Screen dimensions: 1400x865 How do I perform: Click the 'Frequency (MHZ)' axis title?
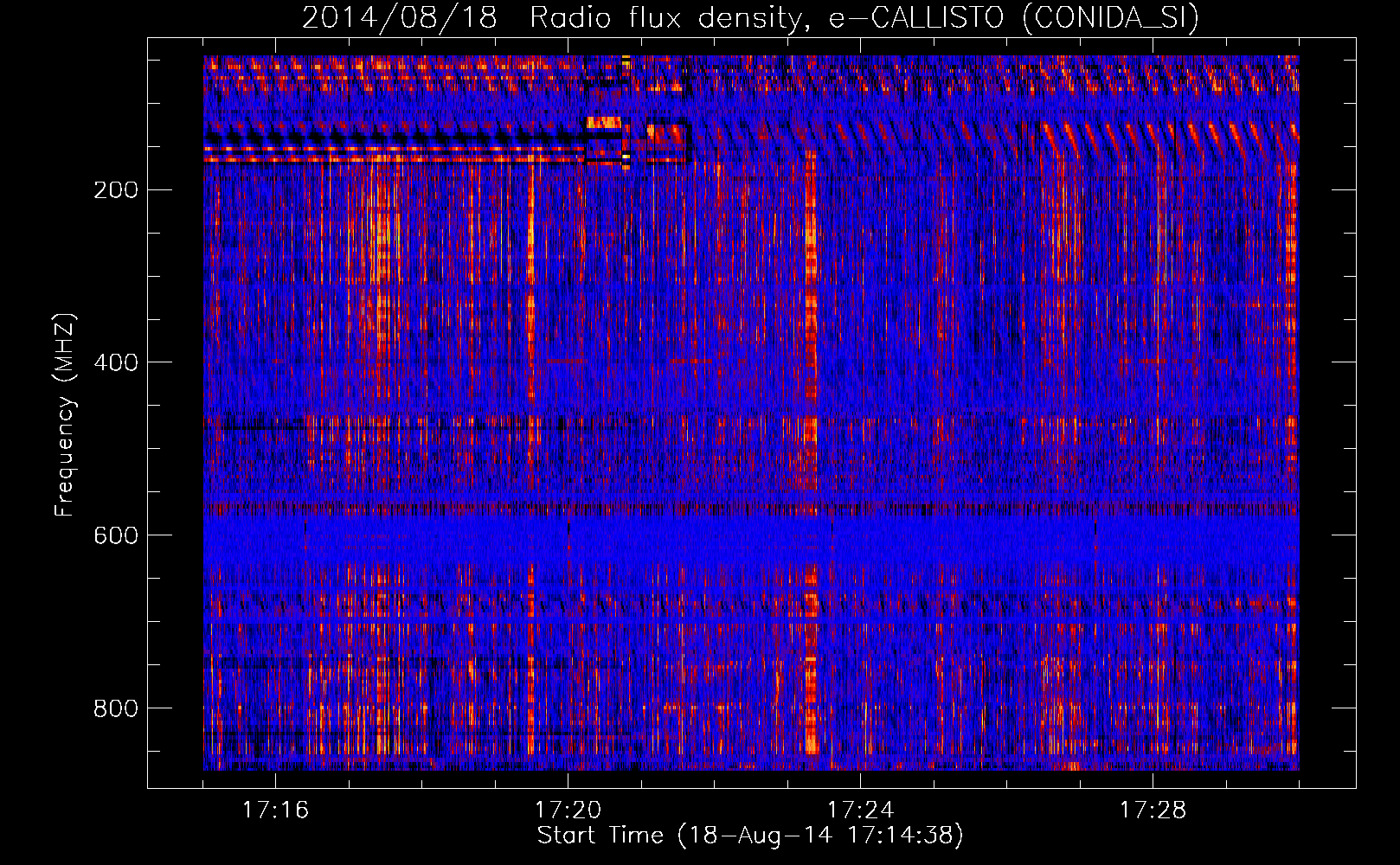coord(66,414)
